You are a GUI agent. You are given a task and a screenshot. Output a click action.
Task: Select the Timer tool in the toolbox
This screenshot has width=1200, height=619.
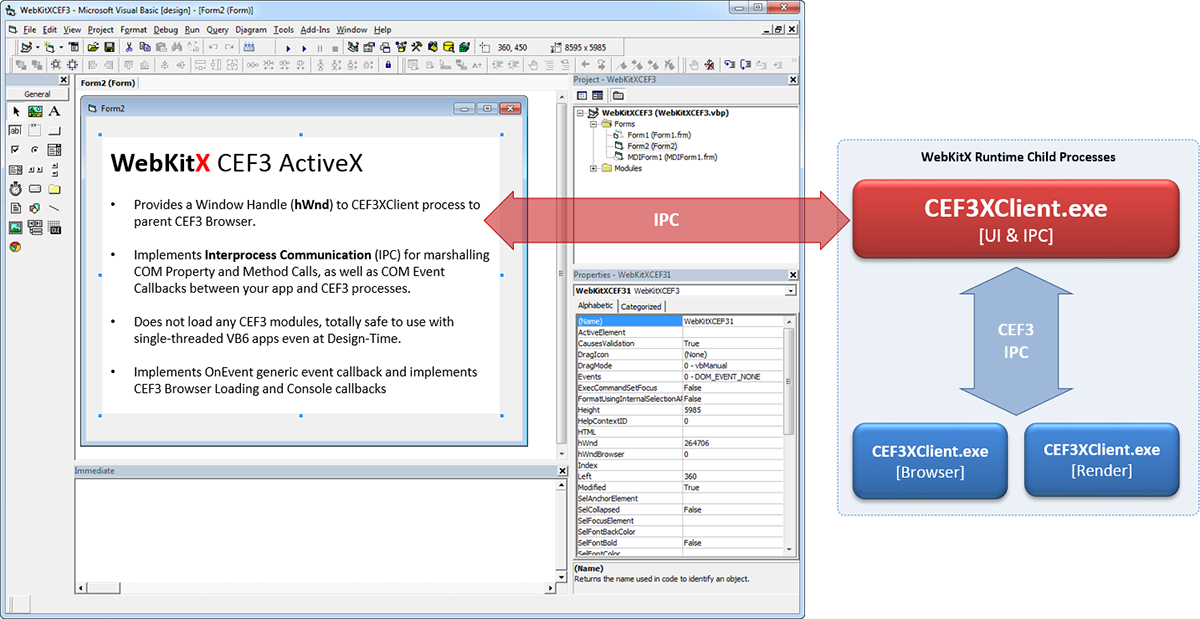(x=16, y=188)
